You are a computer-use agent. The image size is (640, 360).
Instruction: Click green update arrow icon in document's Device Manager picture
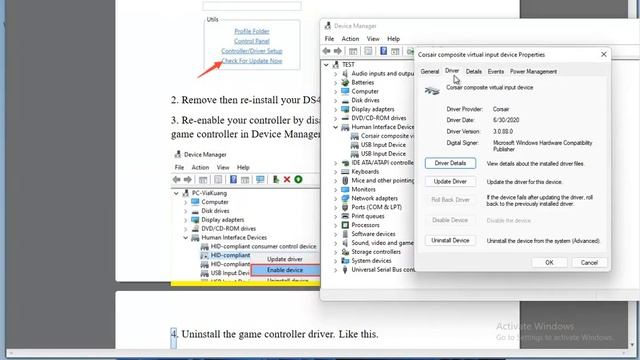pyautogui.click(x=298, y=180)
